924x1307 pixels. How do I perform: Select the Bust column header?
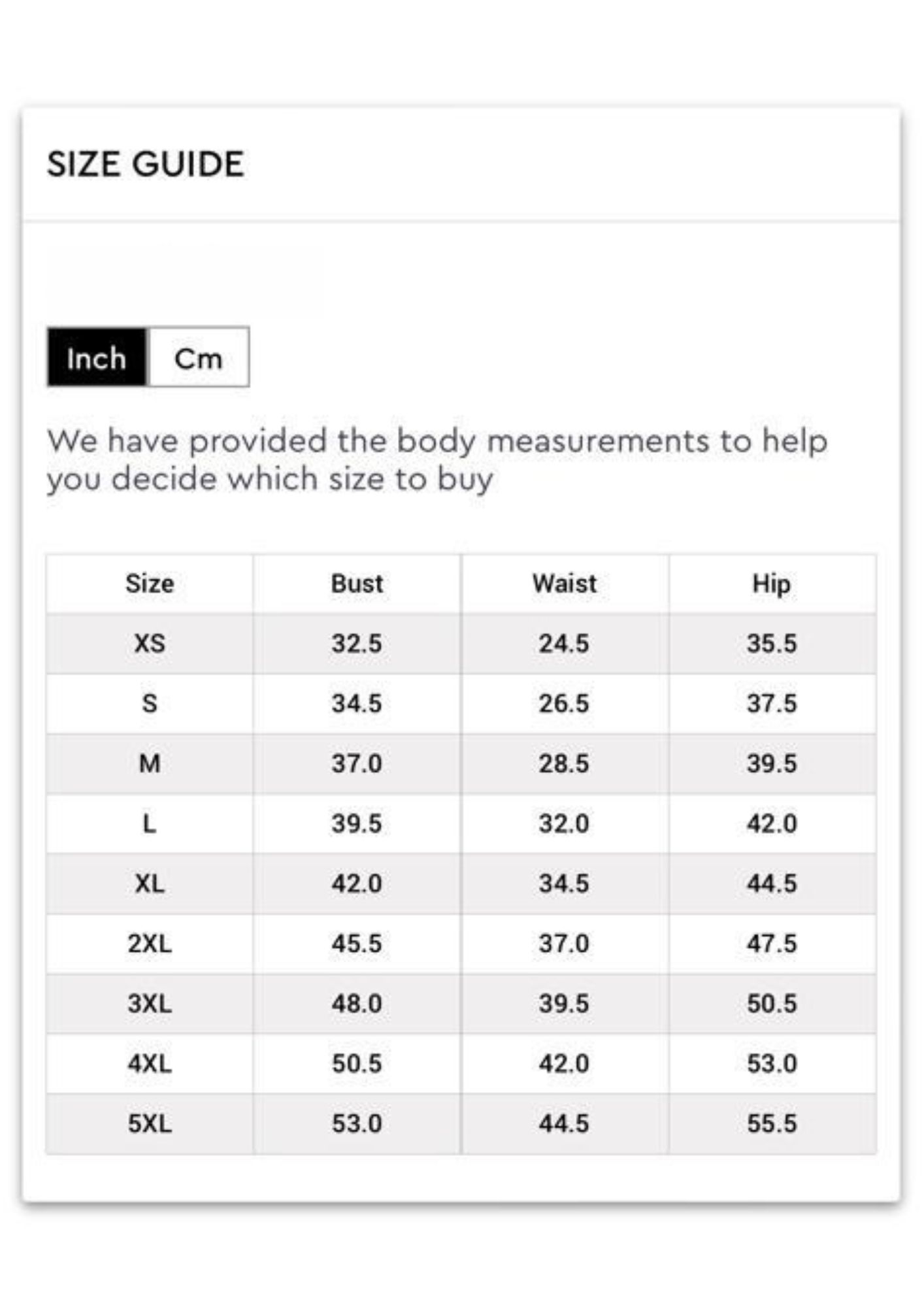(x=357, y=584)
